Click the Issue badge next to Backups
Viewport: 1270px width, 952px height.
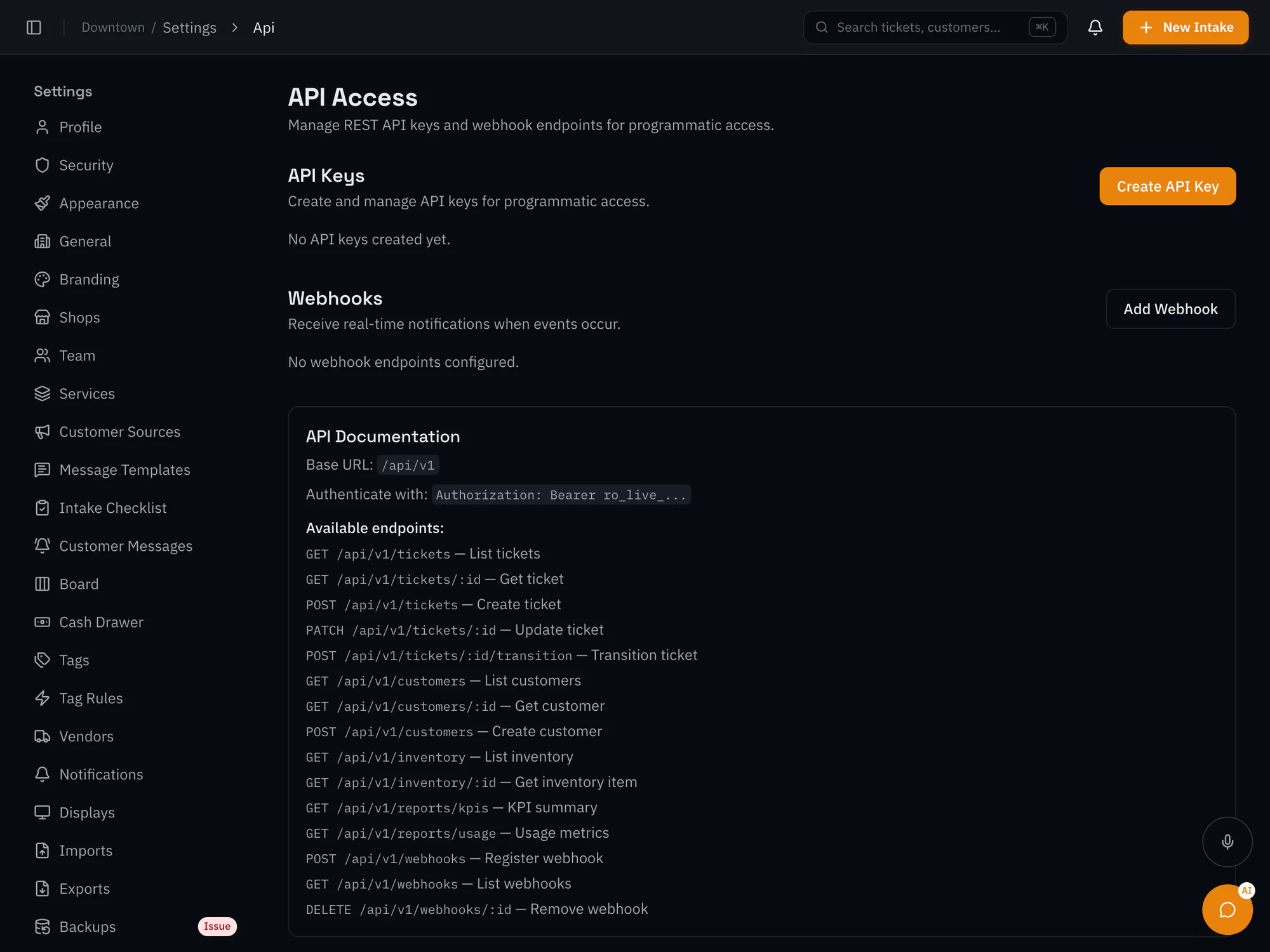tap(217, 927)
